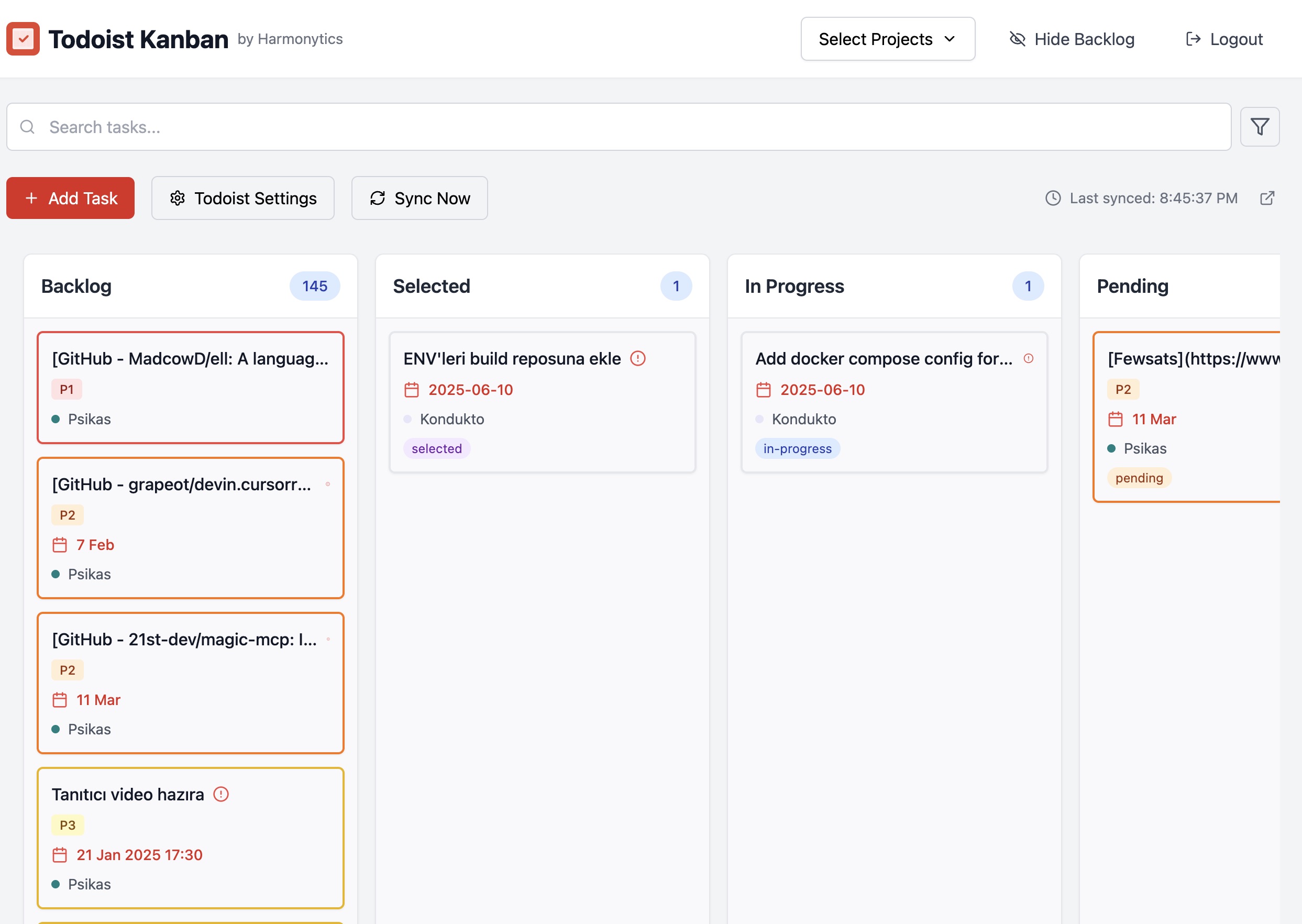Focus the Search tasks input field
Image resolution: width=1302 pixels, height=924 pixels.
pos(626,126)
